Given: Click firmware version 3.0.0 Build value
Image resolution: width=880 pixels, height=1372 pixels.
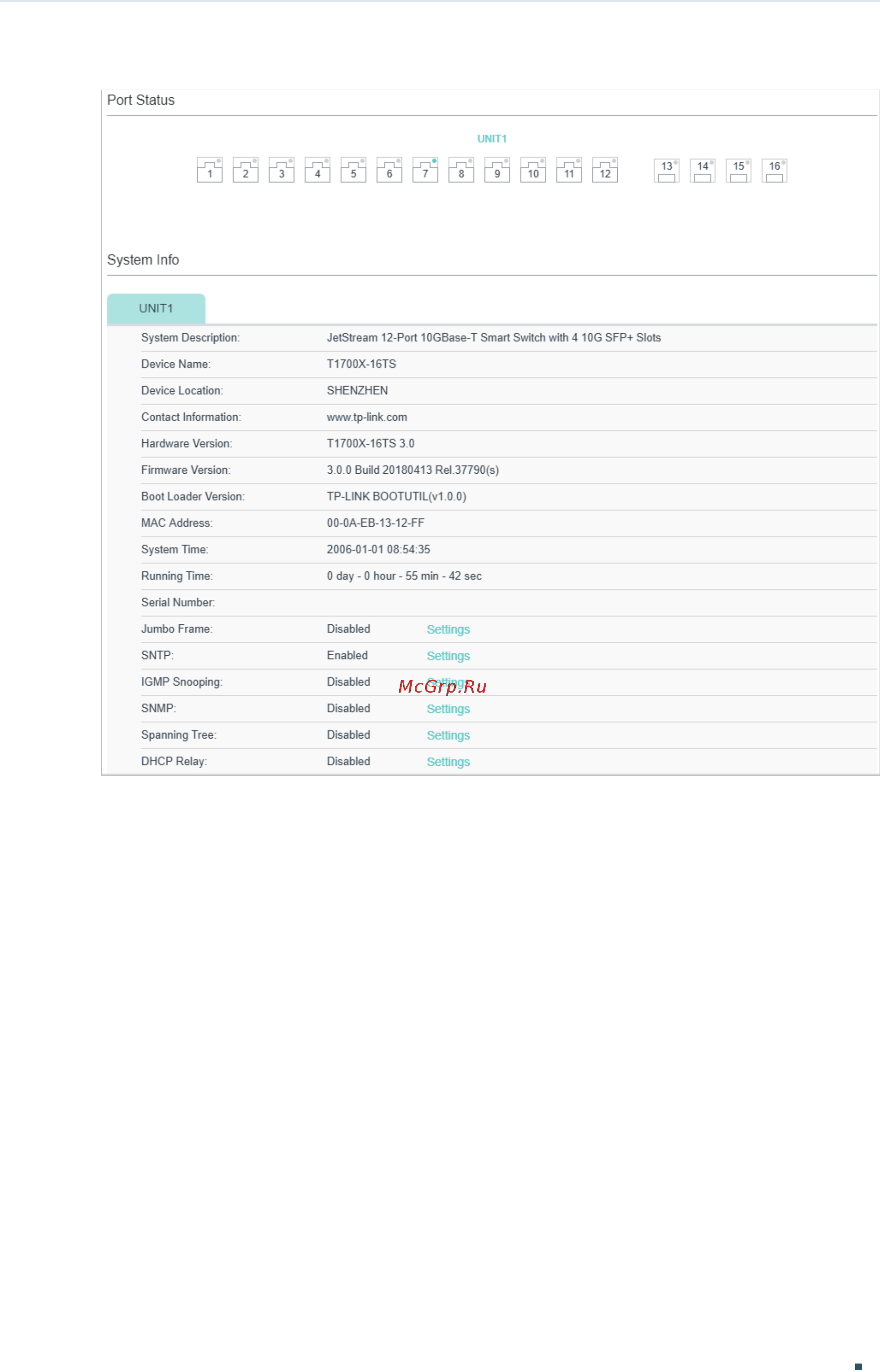Looking at the screenshot, I should coord(413,470).
